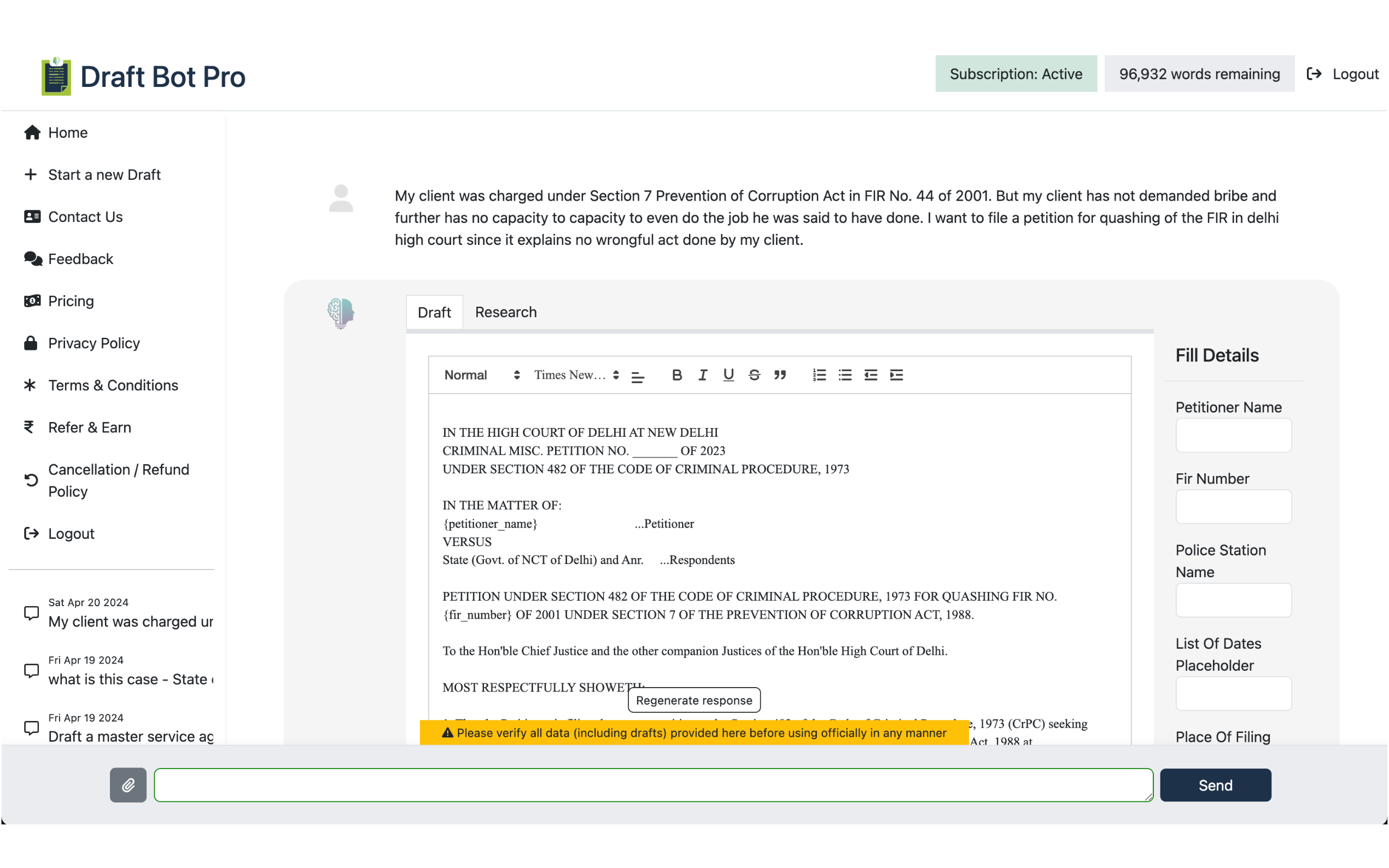Image resolution: width=1389 pixels, height=868 pixels.
Task: Focus the Fir Number input field
Action: 1233,506
